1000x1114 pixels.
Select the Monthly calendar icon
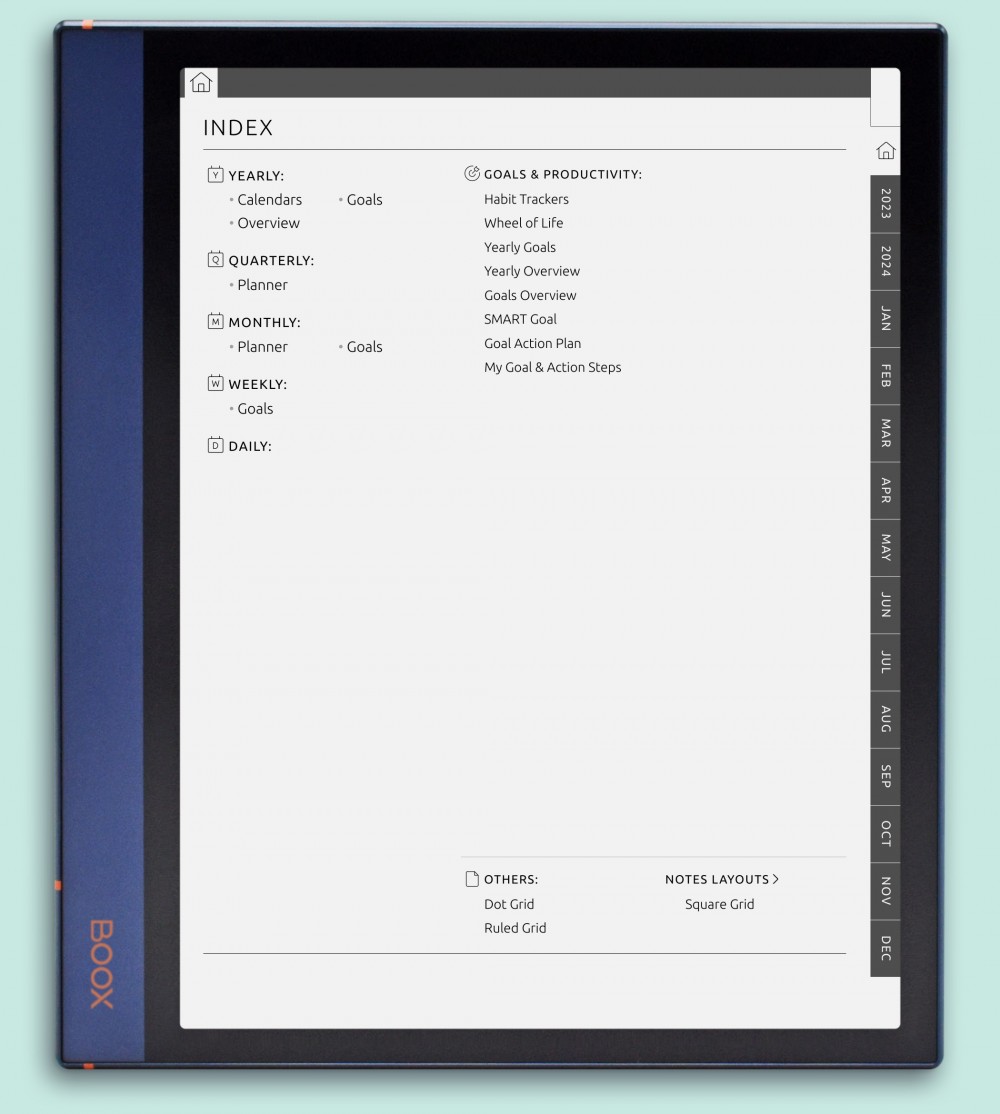pyautogui.click(x=215, y=322)
